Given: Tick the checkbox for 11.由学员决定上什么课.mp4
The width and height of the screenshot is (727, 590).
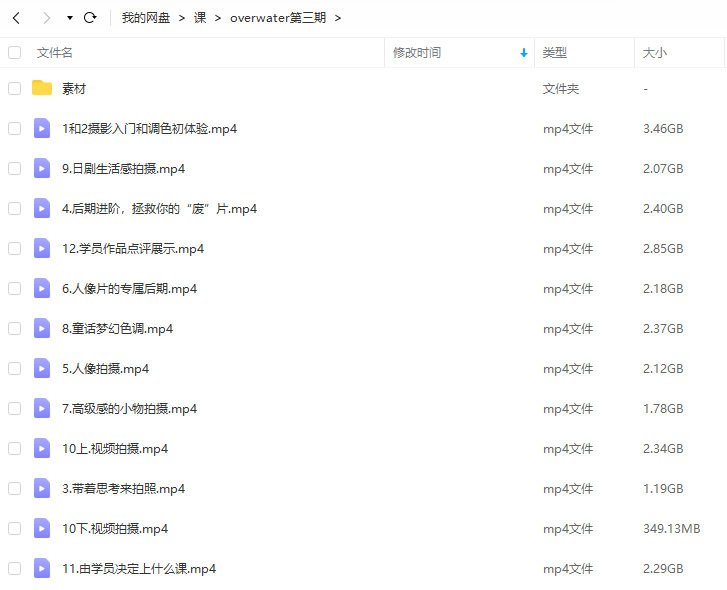Looking at the screenshot, I should [14, 568].
